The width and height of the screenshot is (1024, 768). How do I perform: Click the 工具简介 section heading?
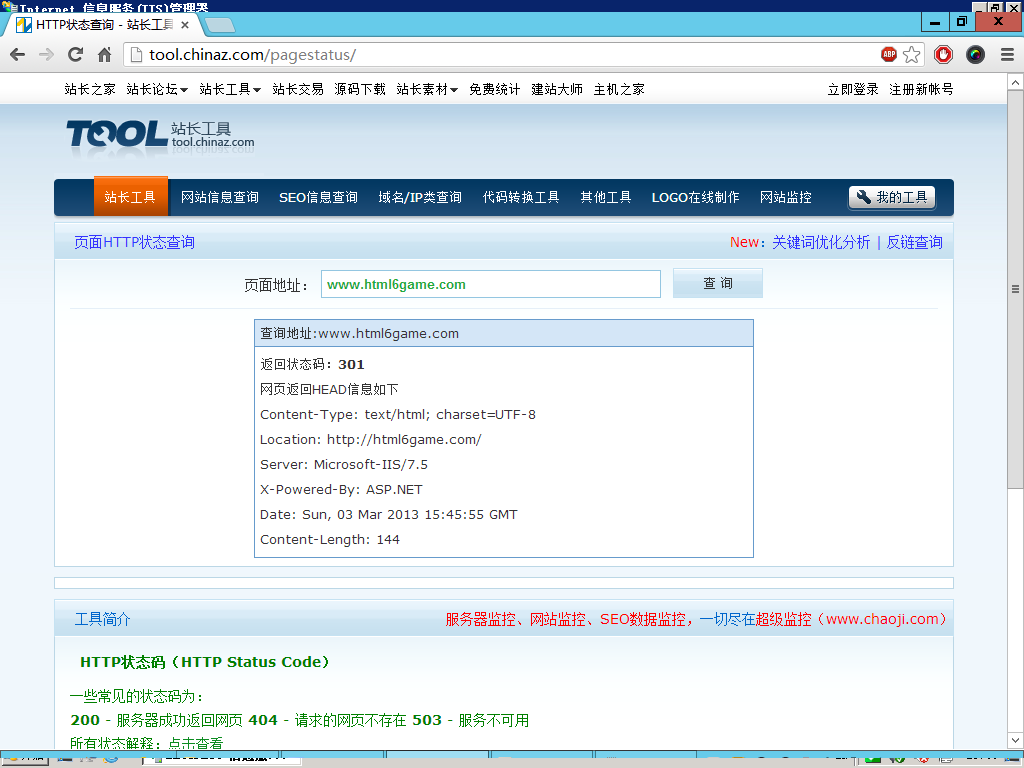click(x=102, y=619)
